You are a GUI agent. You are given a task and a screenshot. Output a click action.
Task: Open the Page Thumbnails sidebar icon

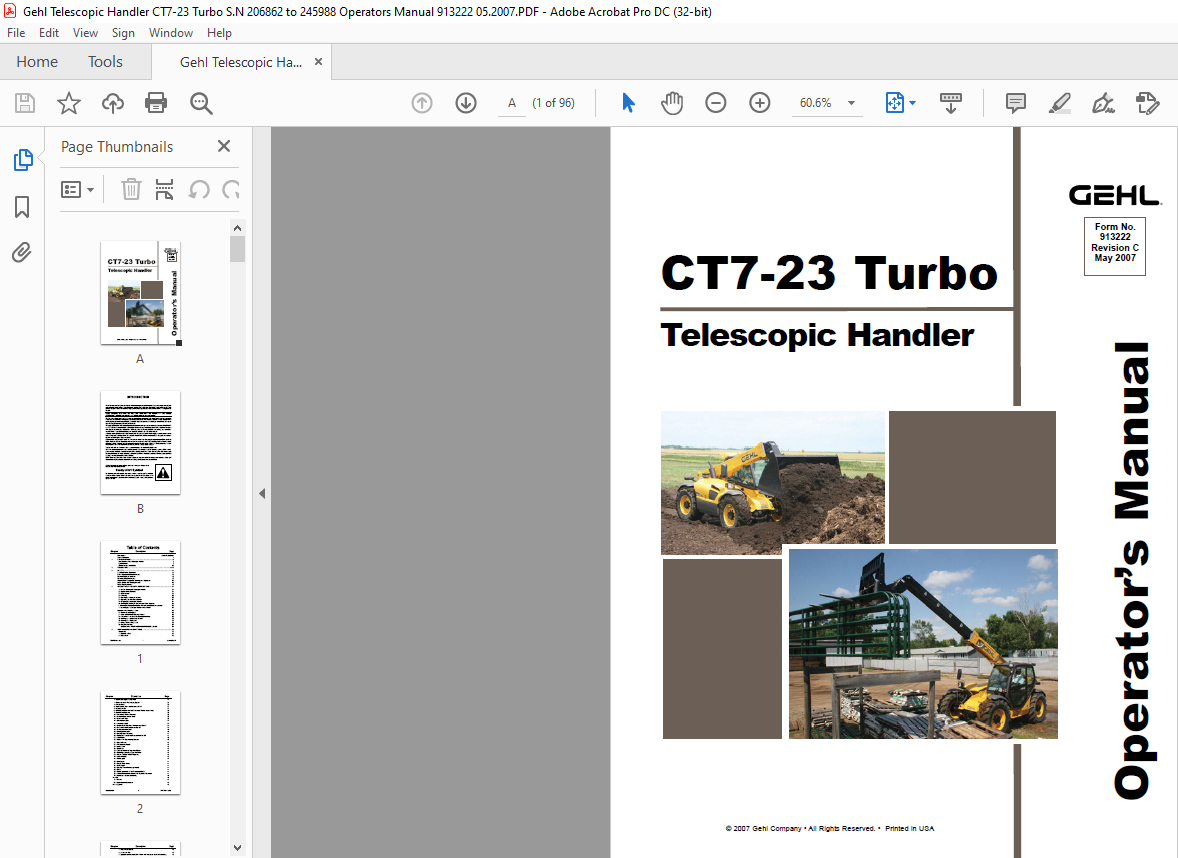[x=23, y=160]
